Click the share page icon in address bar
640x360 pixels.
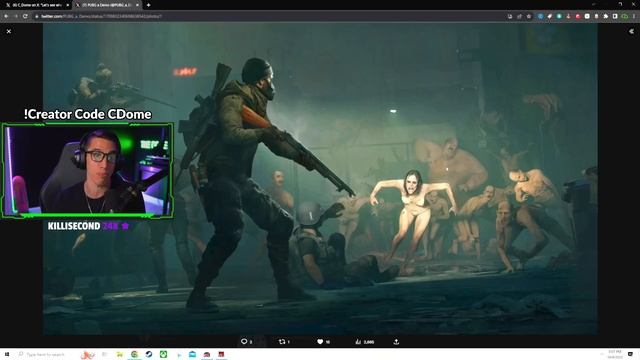[520, 16]
